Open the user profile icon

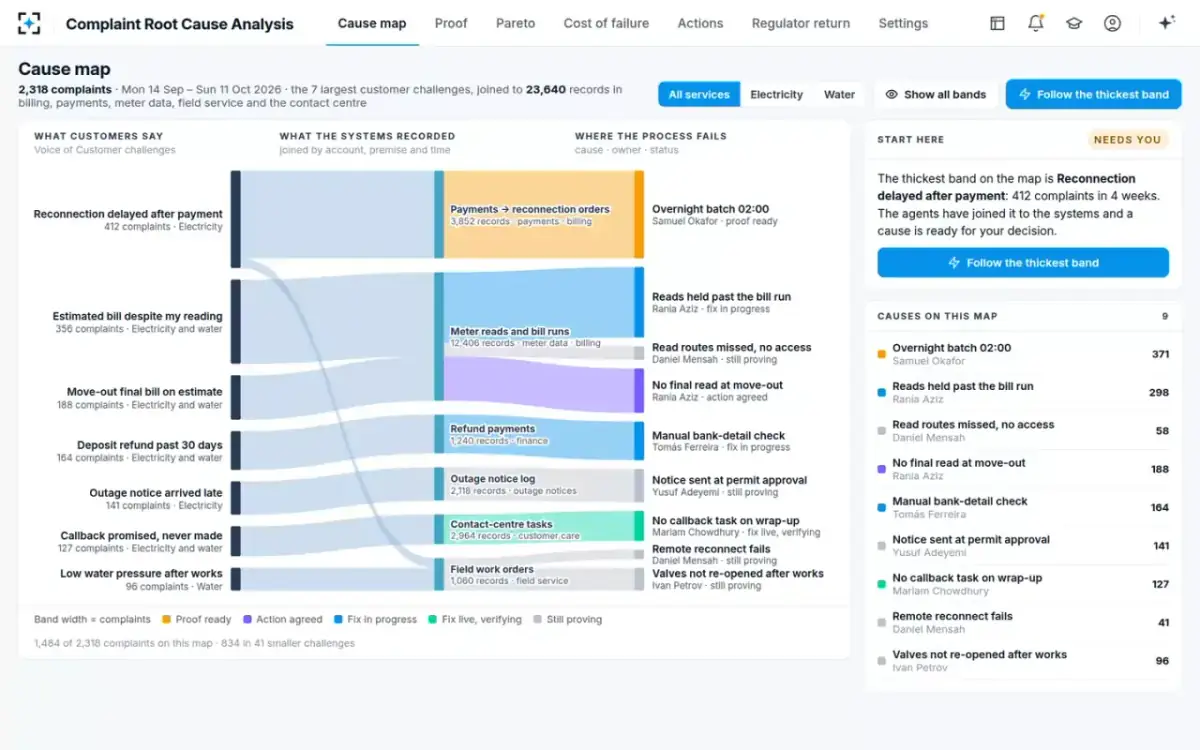click(x=1112, y=23)
